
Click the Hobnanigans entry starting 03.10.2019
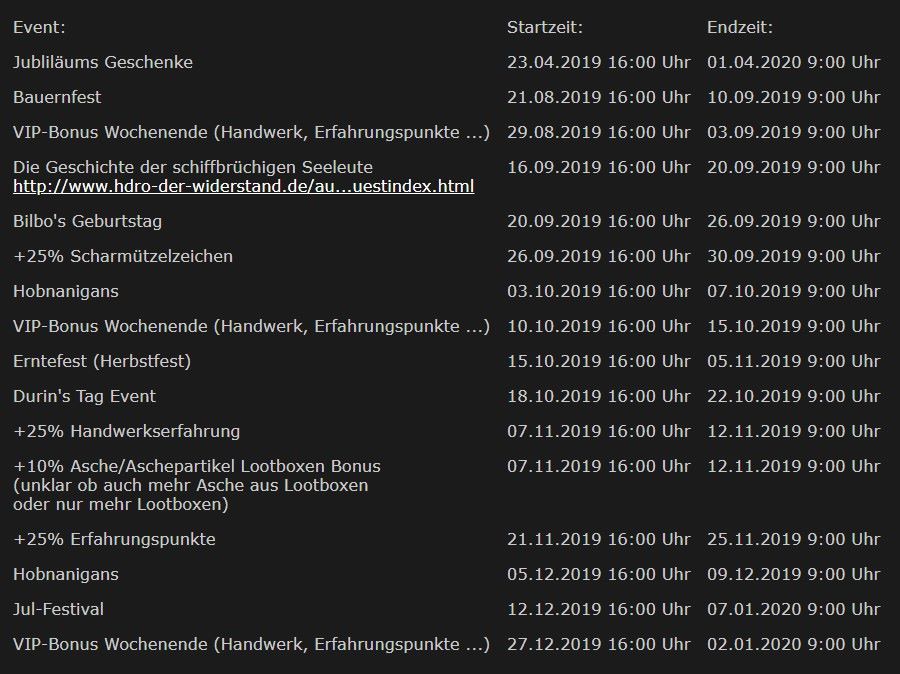tap(66, 291)
